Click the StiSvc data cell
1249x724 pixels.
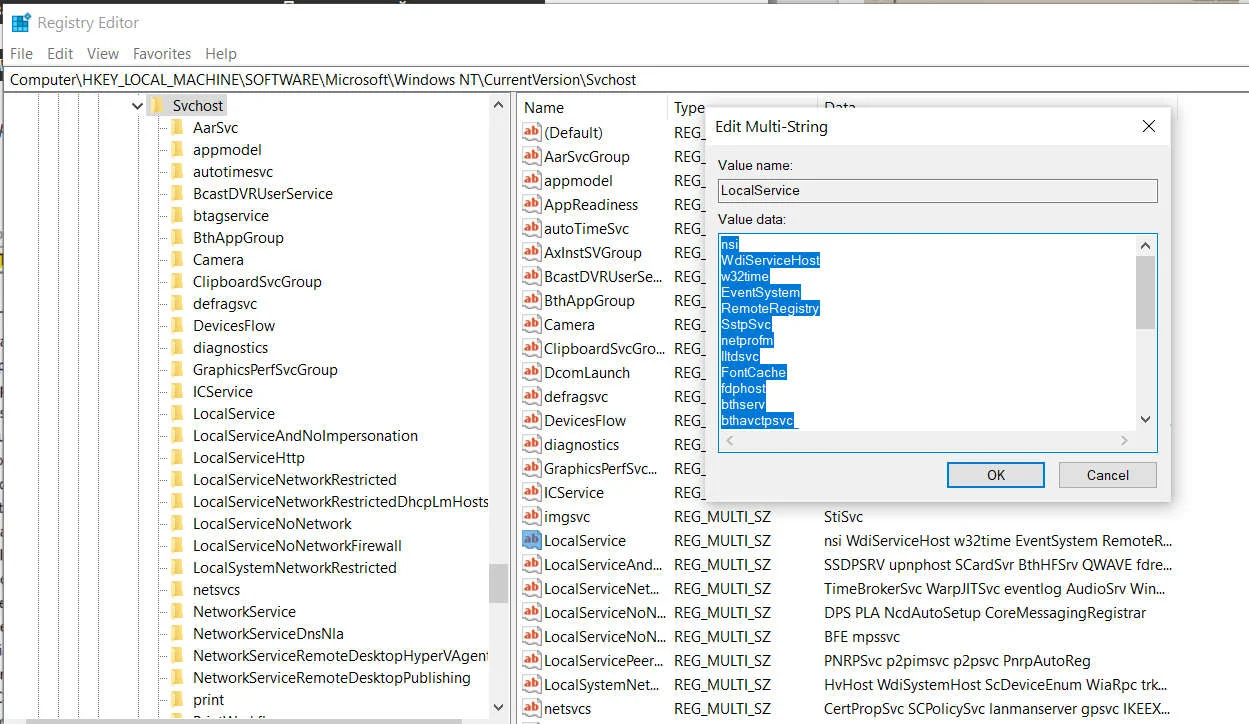[843, 517]
